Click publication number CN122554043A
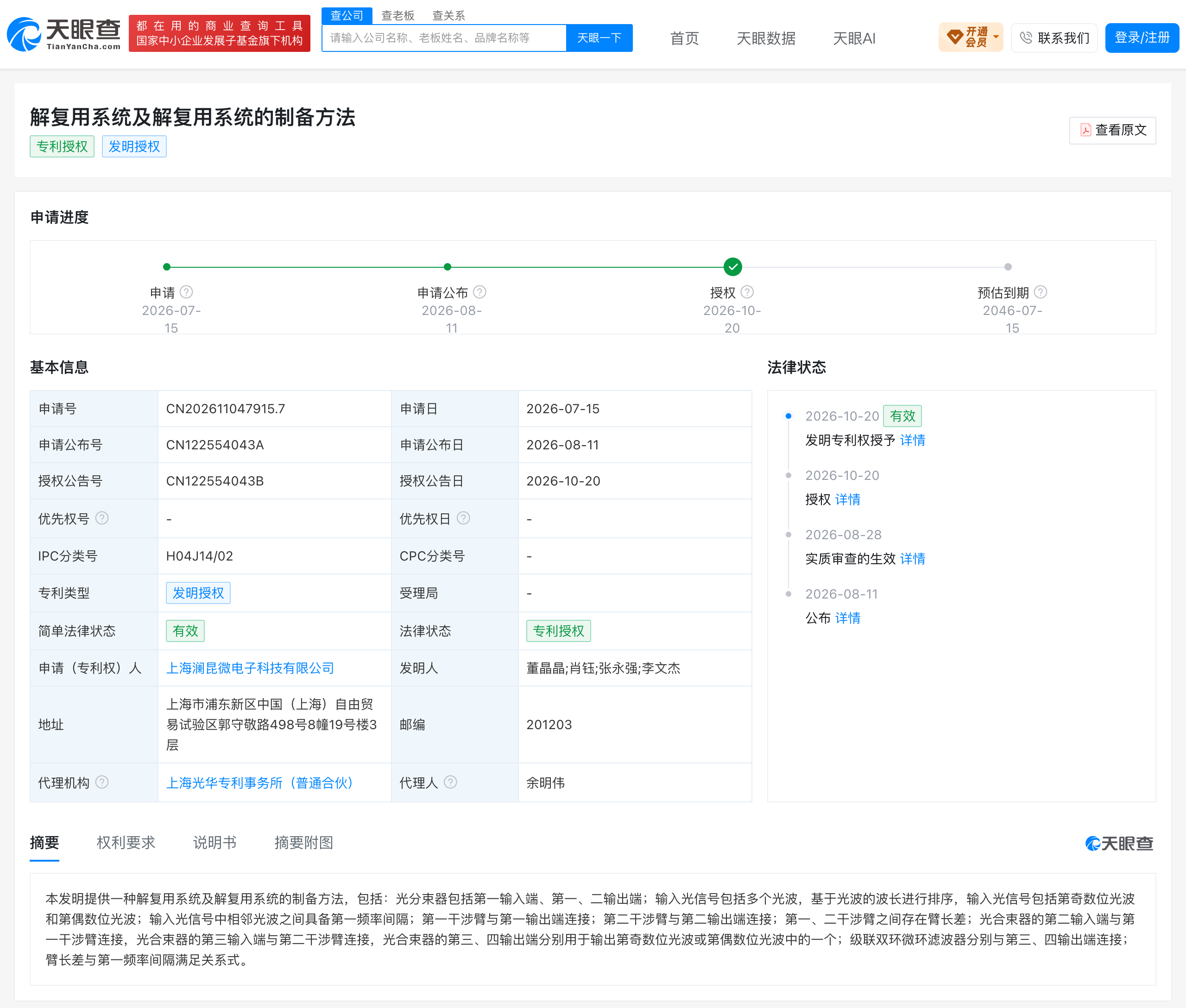 pyautogui.click(x=215, y=445)
